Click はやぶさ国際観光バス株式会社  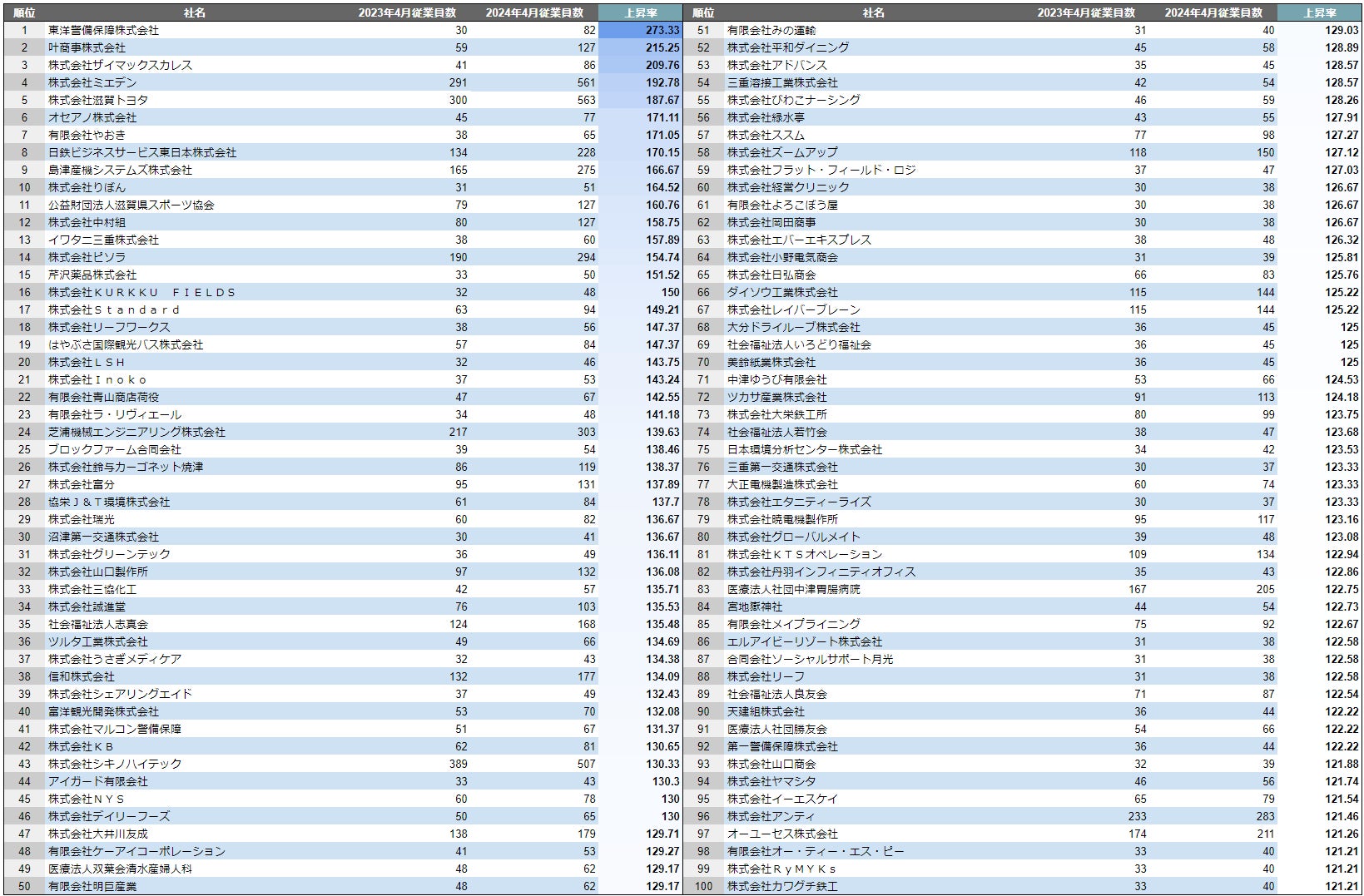[126, 344]
